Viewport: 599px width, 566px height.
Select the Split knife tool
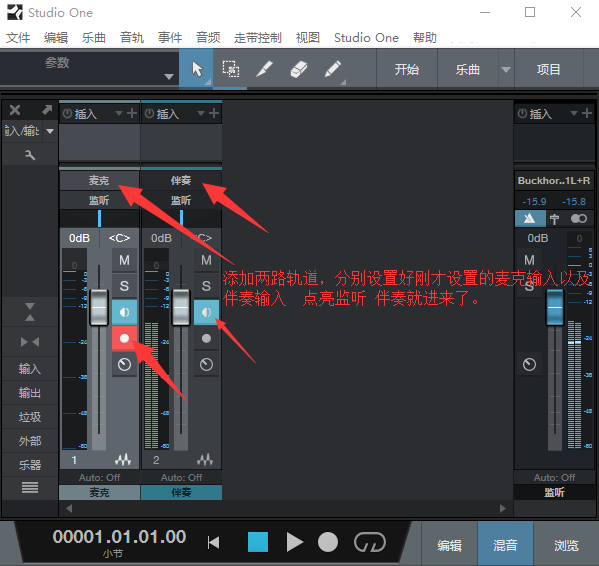[264, 69]
